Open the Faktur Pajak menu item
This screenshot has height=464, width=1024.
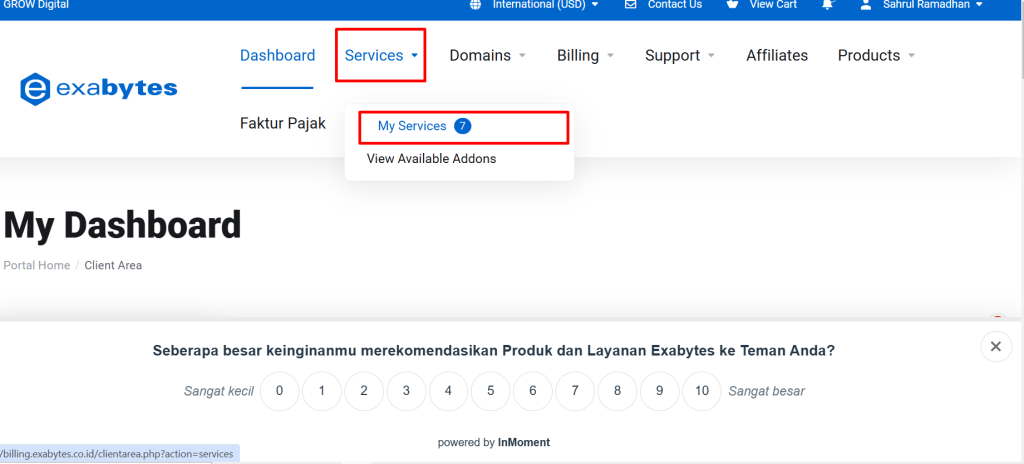tap(283, 124)
